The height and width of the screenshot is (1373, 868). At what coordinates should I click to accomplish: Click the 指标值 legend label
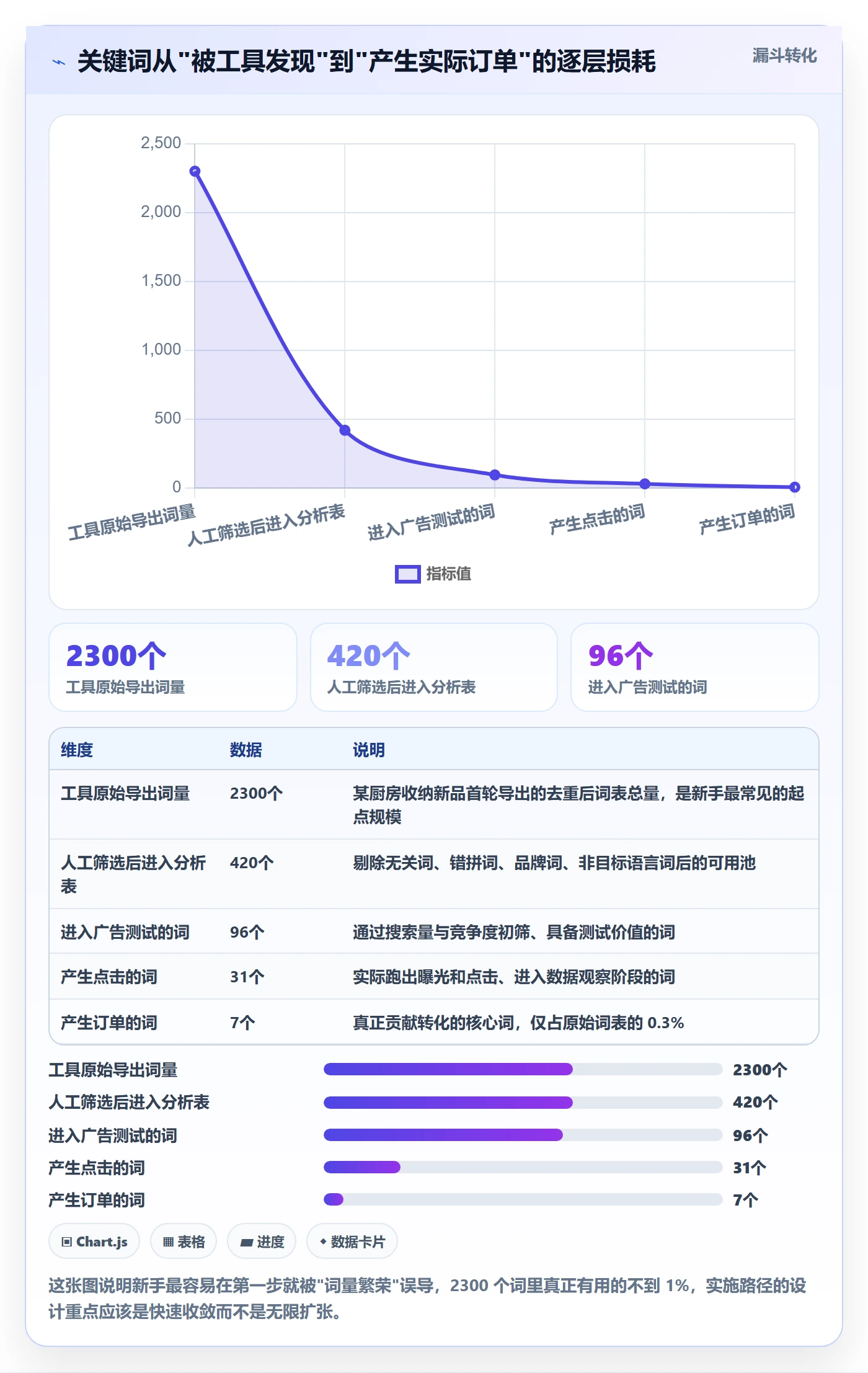(449, 574)
